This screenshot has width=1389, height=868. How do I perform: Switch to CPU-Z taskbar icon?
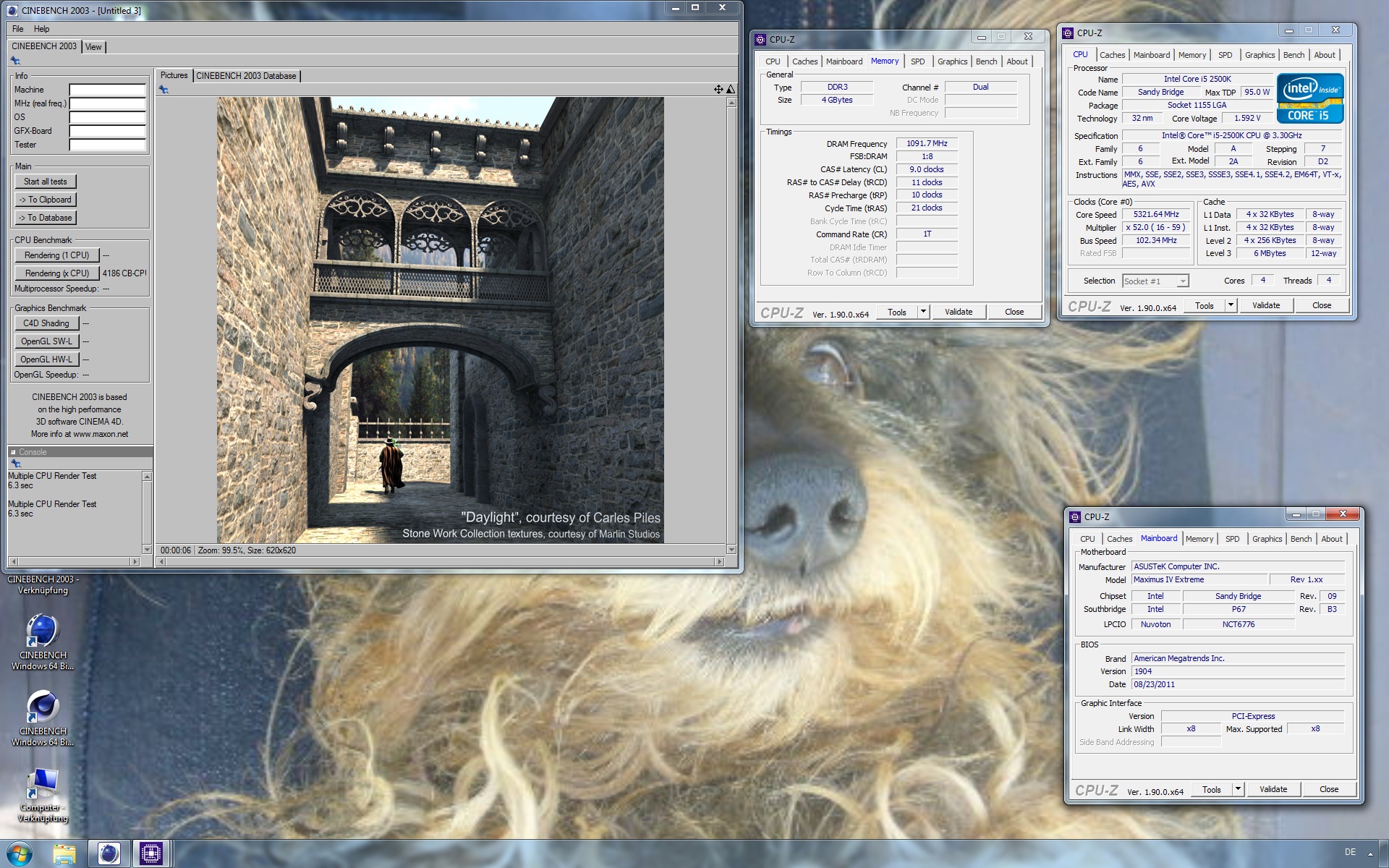pos(151,854)
